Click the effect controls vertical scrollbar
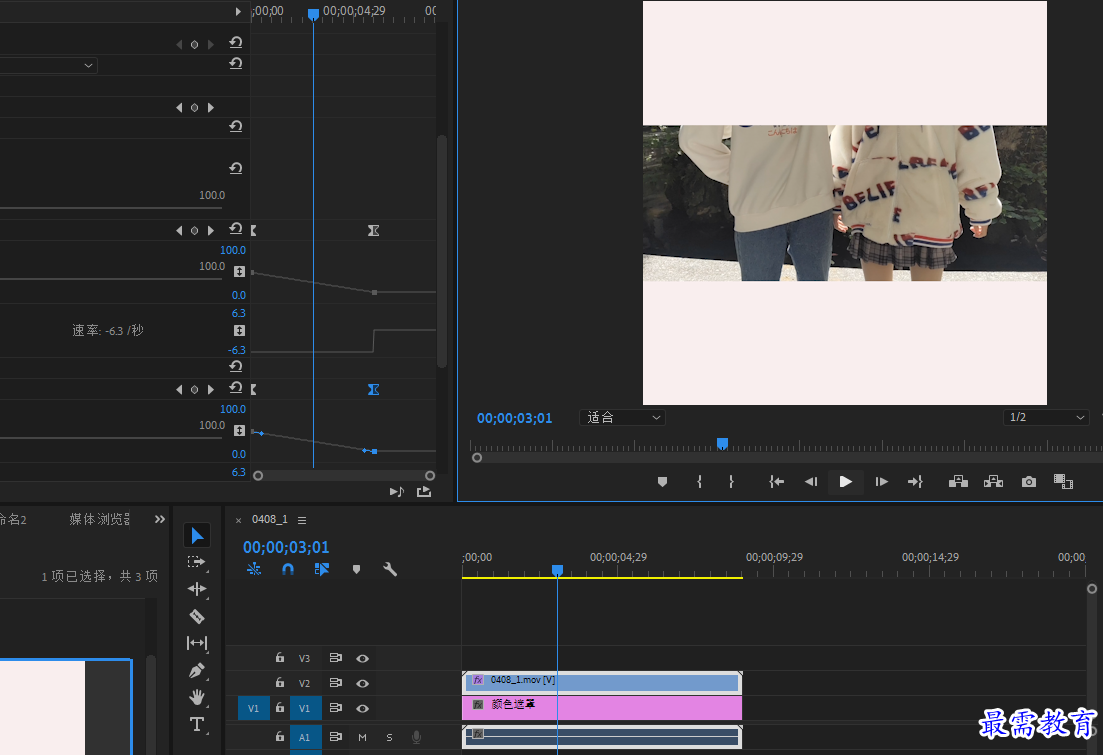The image size is (1103, 755). (442, 251)
